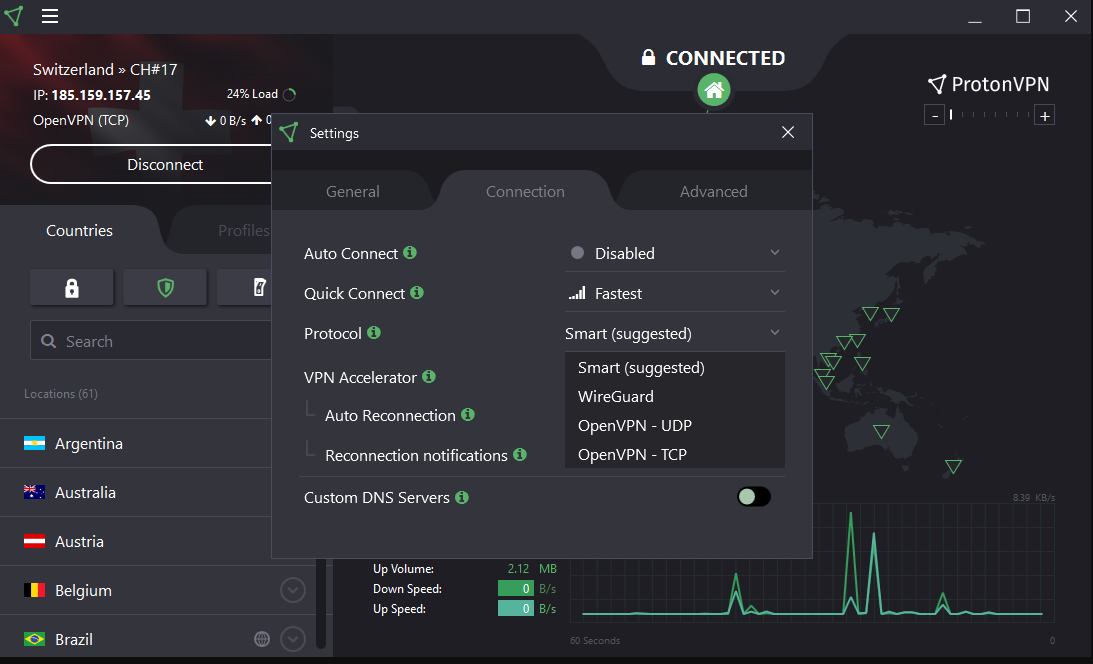1093x664 pixels.
Task: Click info icon next to Protocol
Action: (374, 333)
